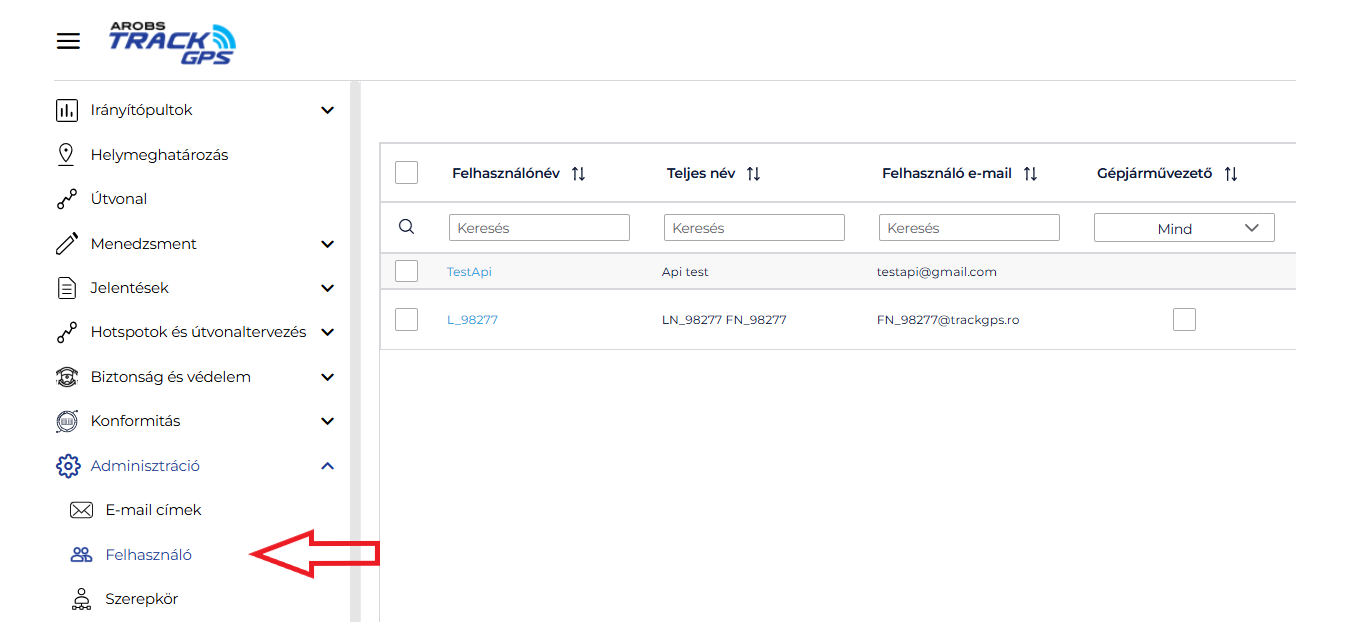This screenshot has height=629, width=1350.
Task: Open the hamburger menu icon
Action: tap(68, 41)
